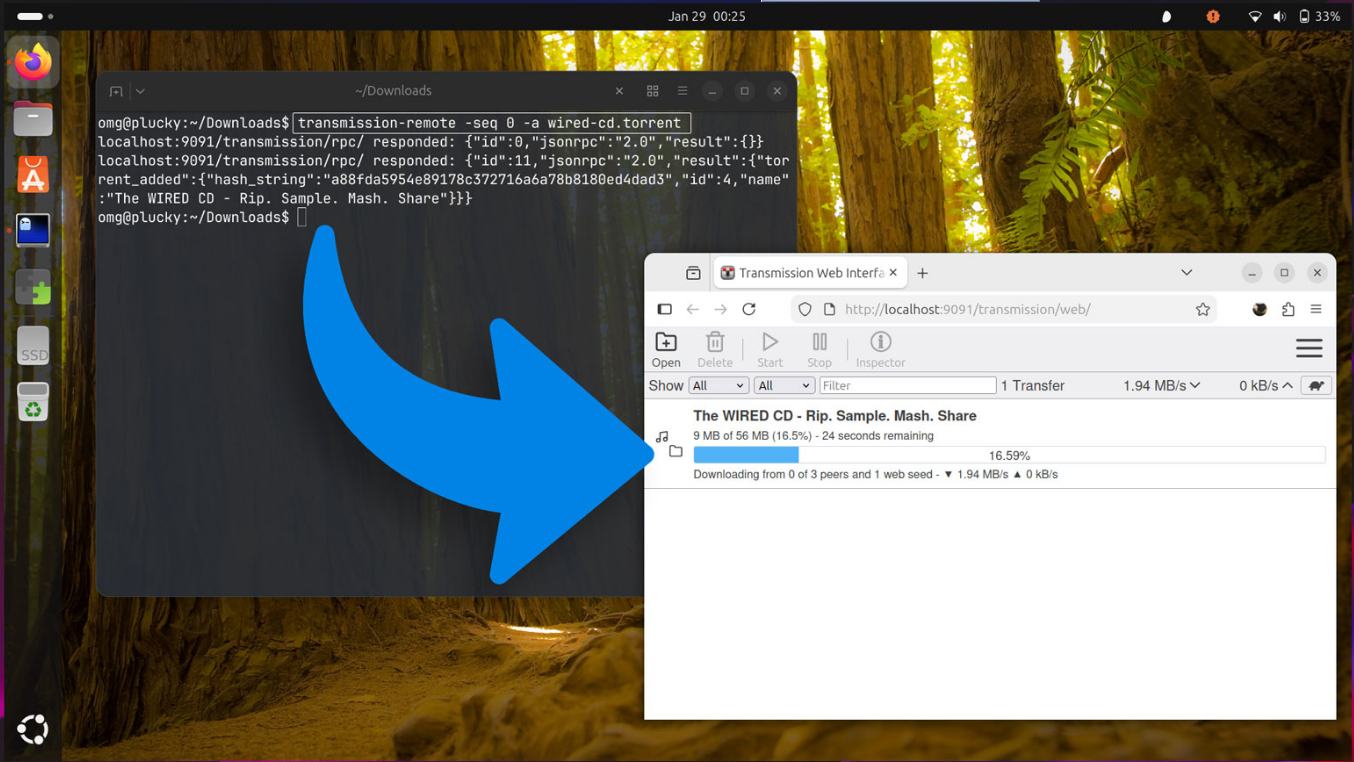This screenshot has height=762, width=1354.
Task: Open the Transmission hamburger menu
Action: pos(1309,348)
